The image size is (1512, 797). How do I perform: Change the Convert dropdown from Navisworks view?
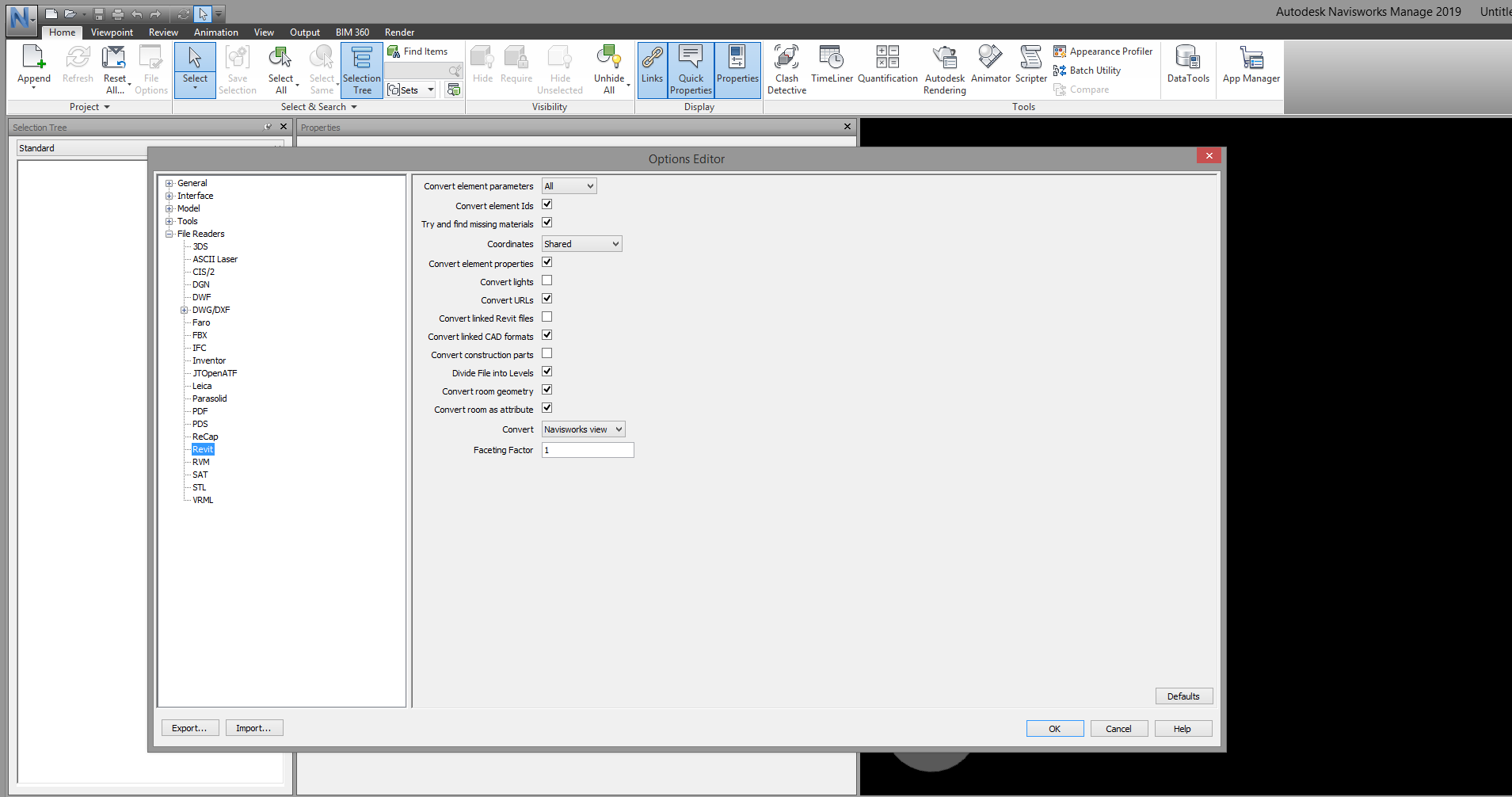(x=583, y=429)
